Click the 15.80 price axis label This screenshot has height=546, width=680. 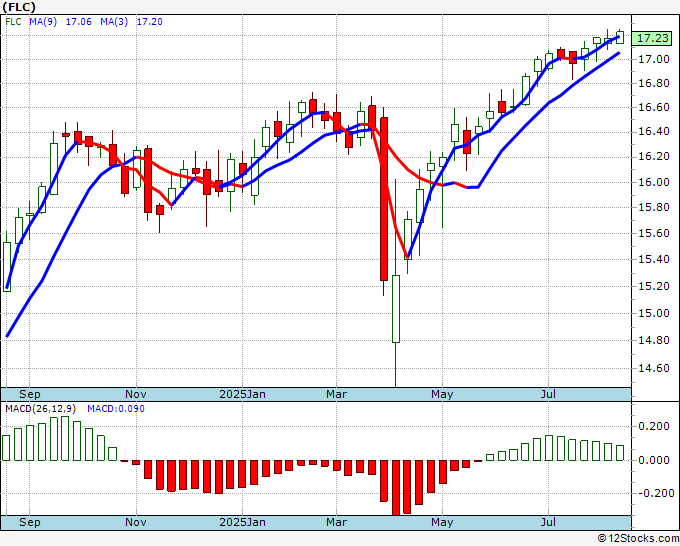[654, 207]
